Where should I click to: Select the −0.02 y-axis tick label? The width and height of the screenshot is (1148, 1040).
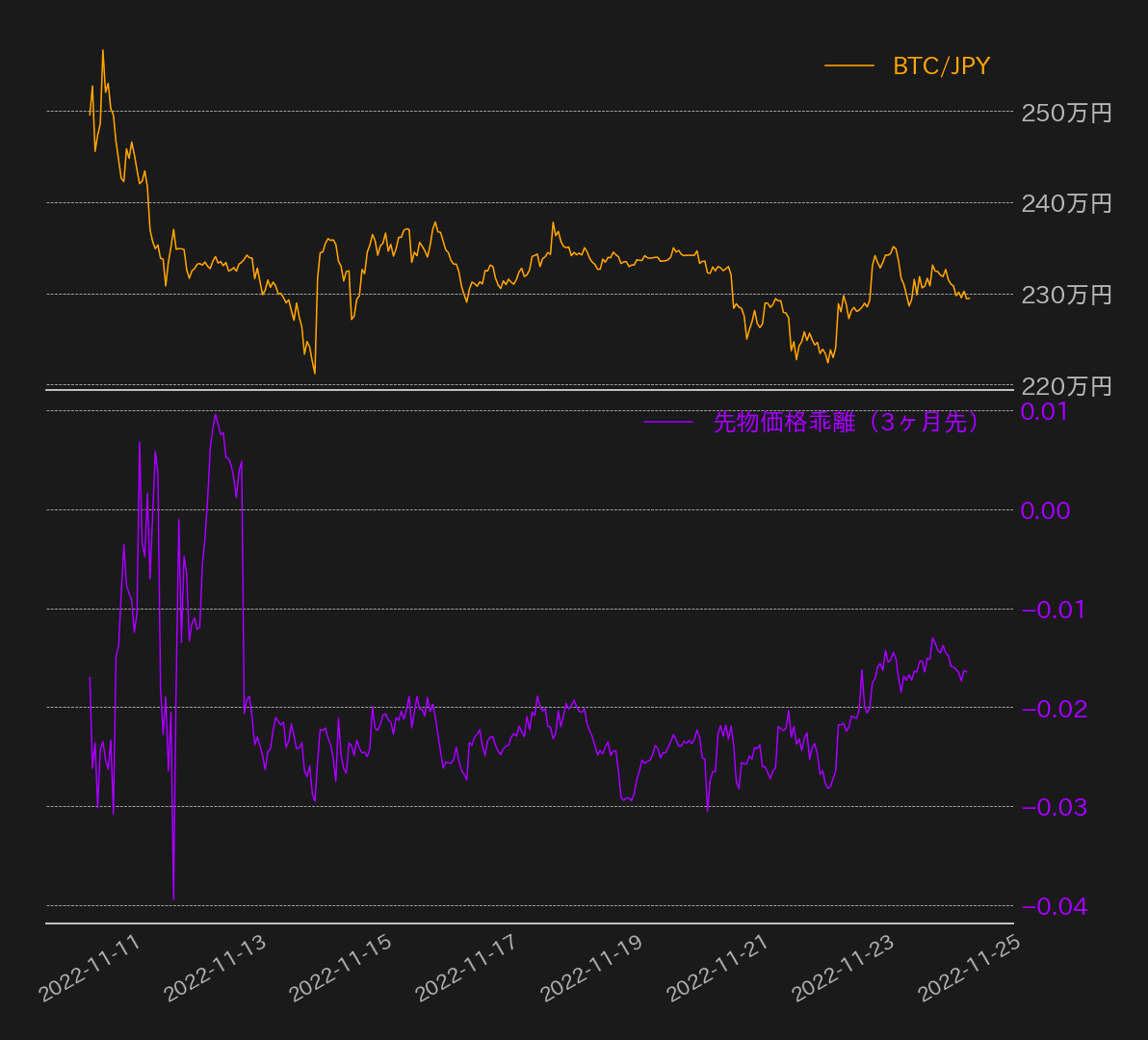[1053, 709]
